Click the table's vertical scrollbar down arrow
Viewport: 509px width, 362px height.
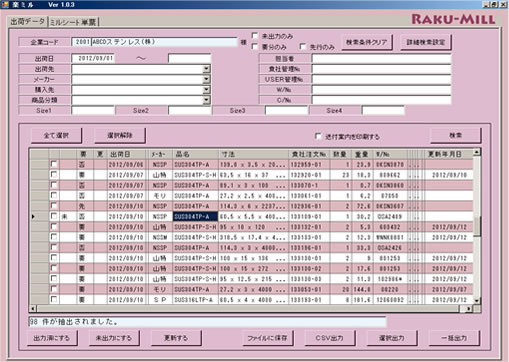point(477,301)
